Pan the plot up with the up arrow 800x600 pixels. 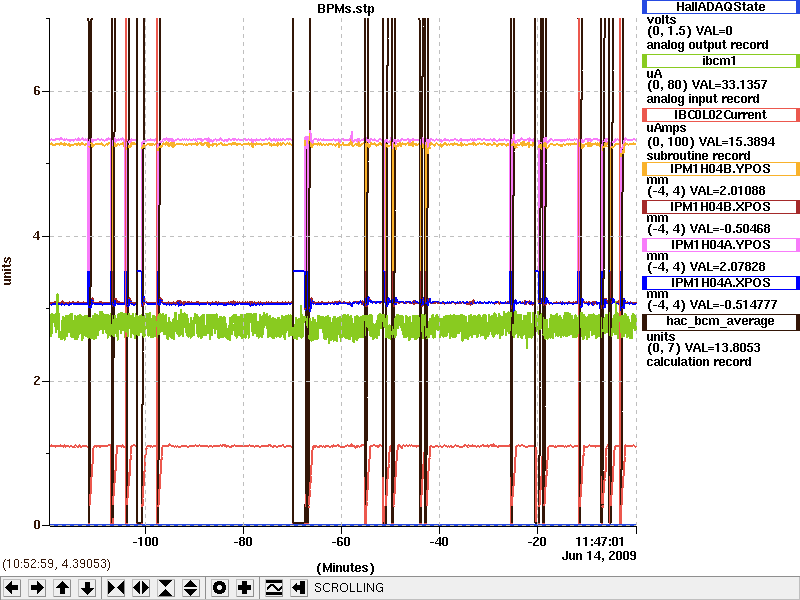(63, 588)
